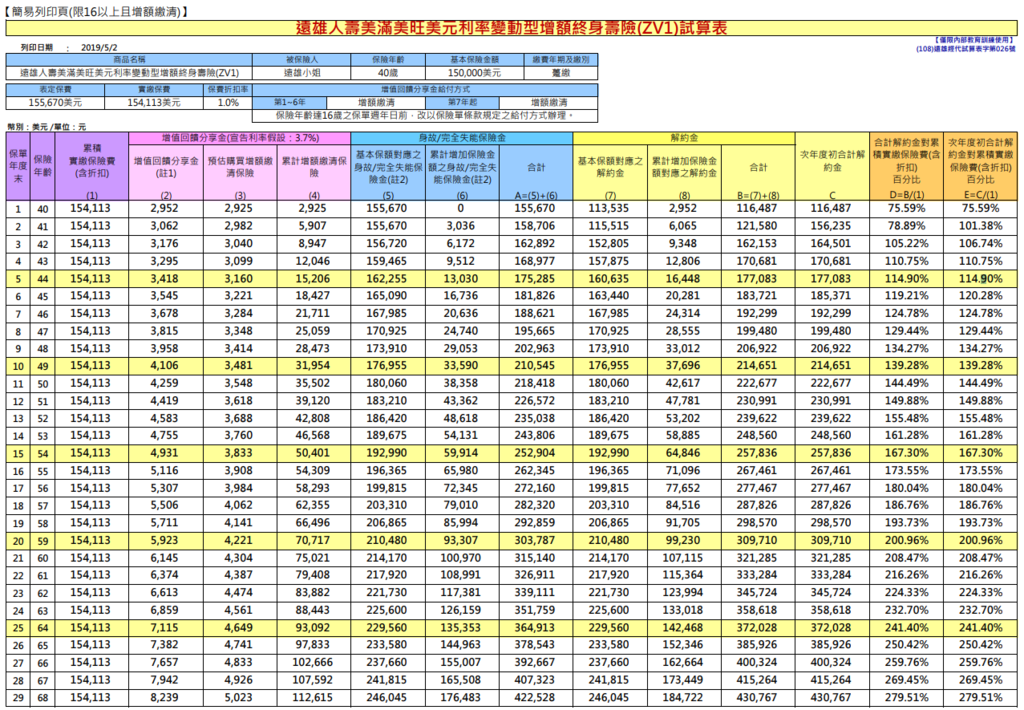Click the 被保險人 header cell
This screenshot has width=1024, height=710.
tap(302, 59)
